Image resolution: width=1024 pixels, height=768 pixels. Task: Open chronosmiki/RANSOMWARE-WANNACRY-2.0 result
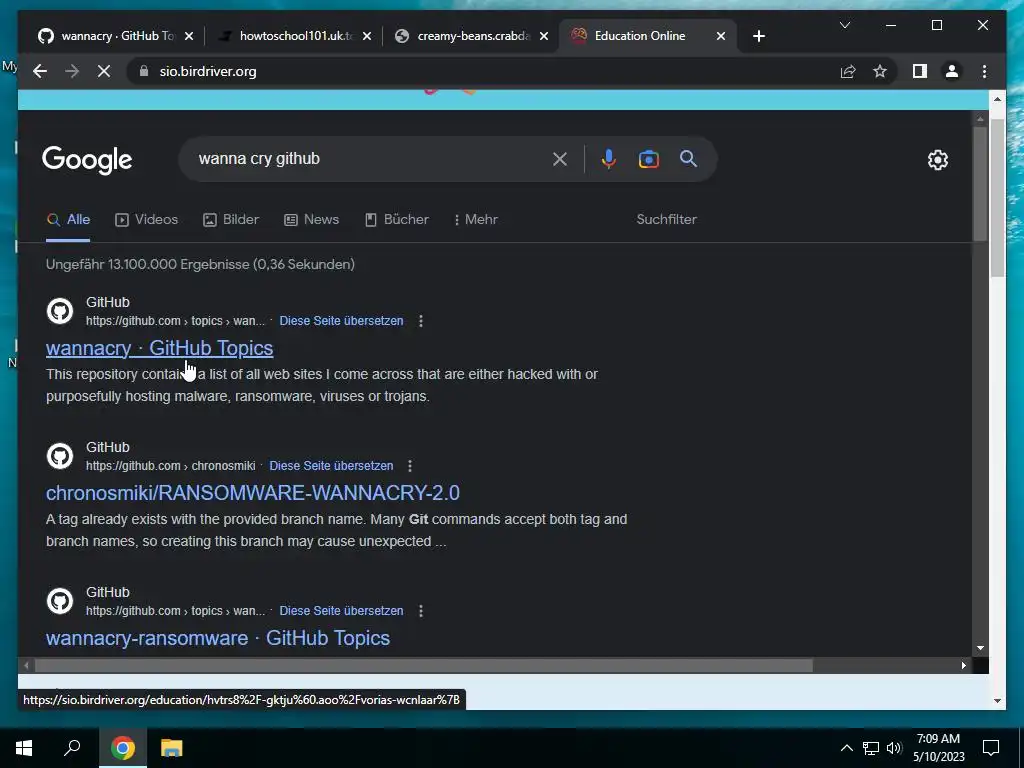point(253,493)
